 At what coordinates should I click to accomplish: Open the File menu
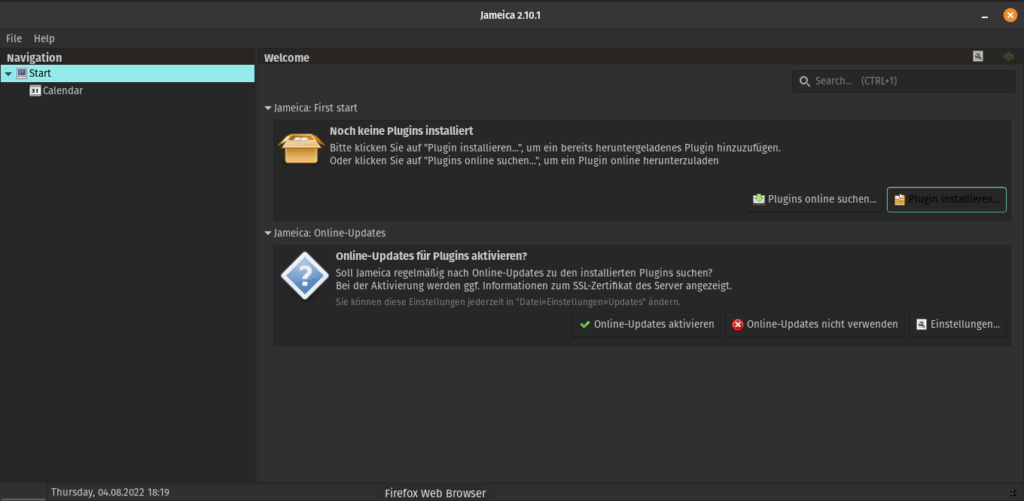coord(14,39)
